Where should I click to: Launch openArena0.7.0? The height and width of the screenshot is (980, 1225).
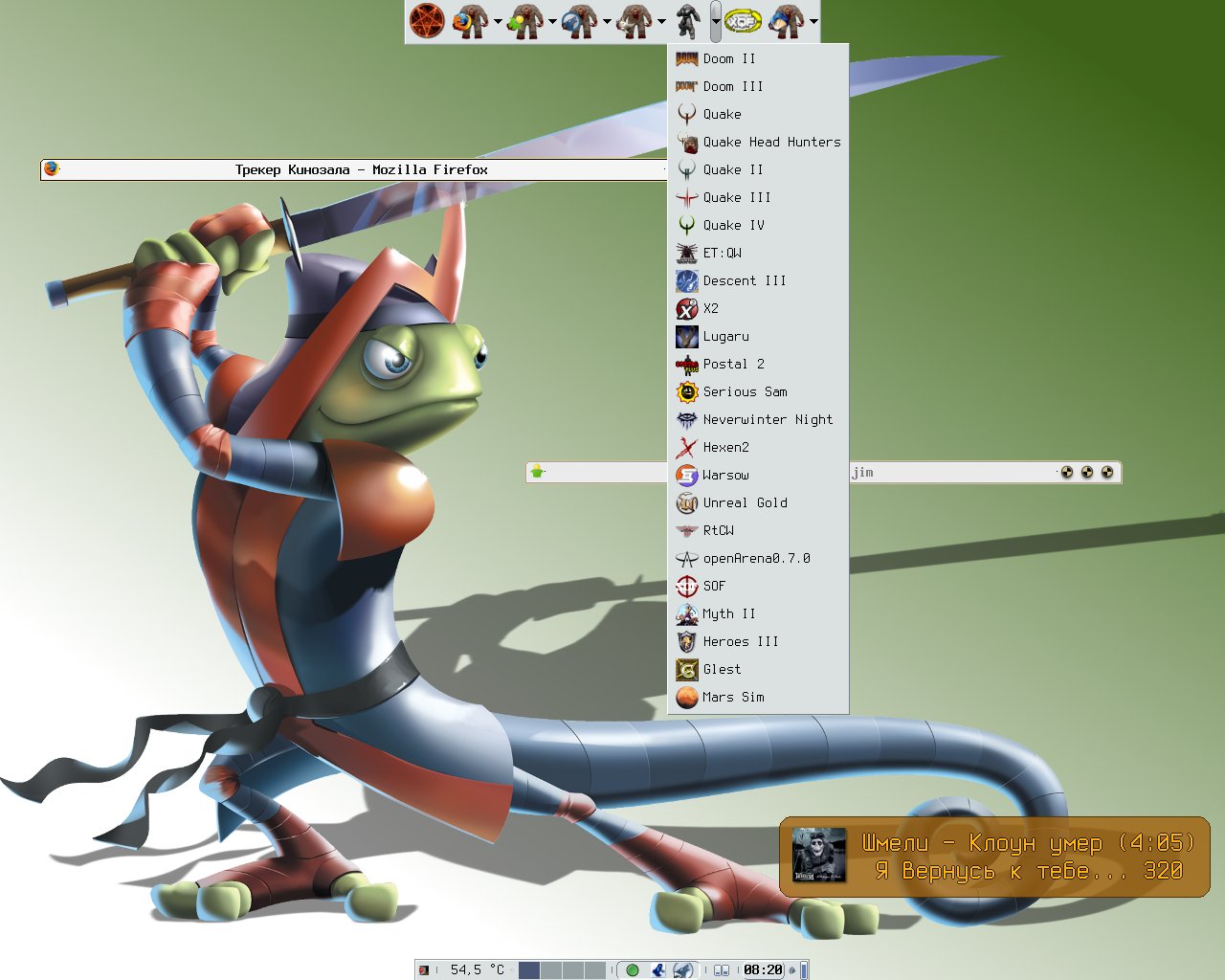coord(758,558)
